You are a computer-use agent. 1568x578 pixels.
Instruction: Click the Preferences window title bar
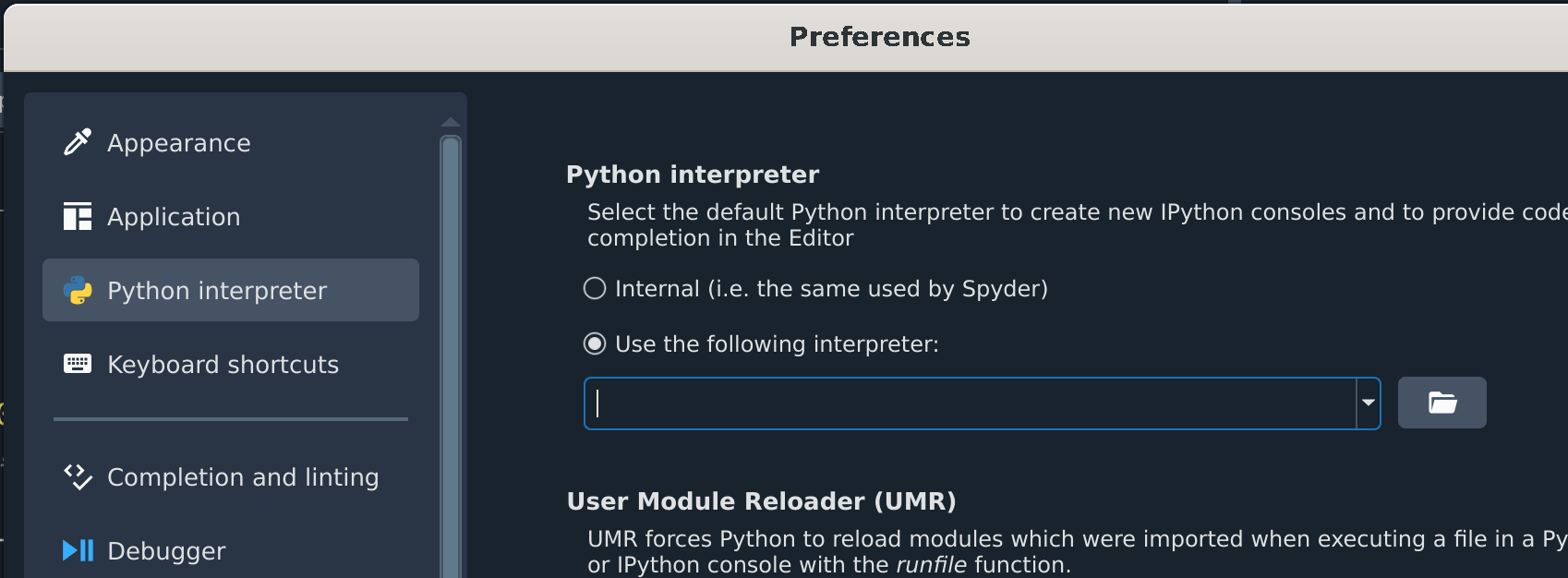click(x=879, y=37)
